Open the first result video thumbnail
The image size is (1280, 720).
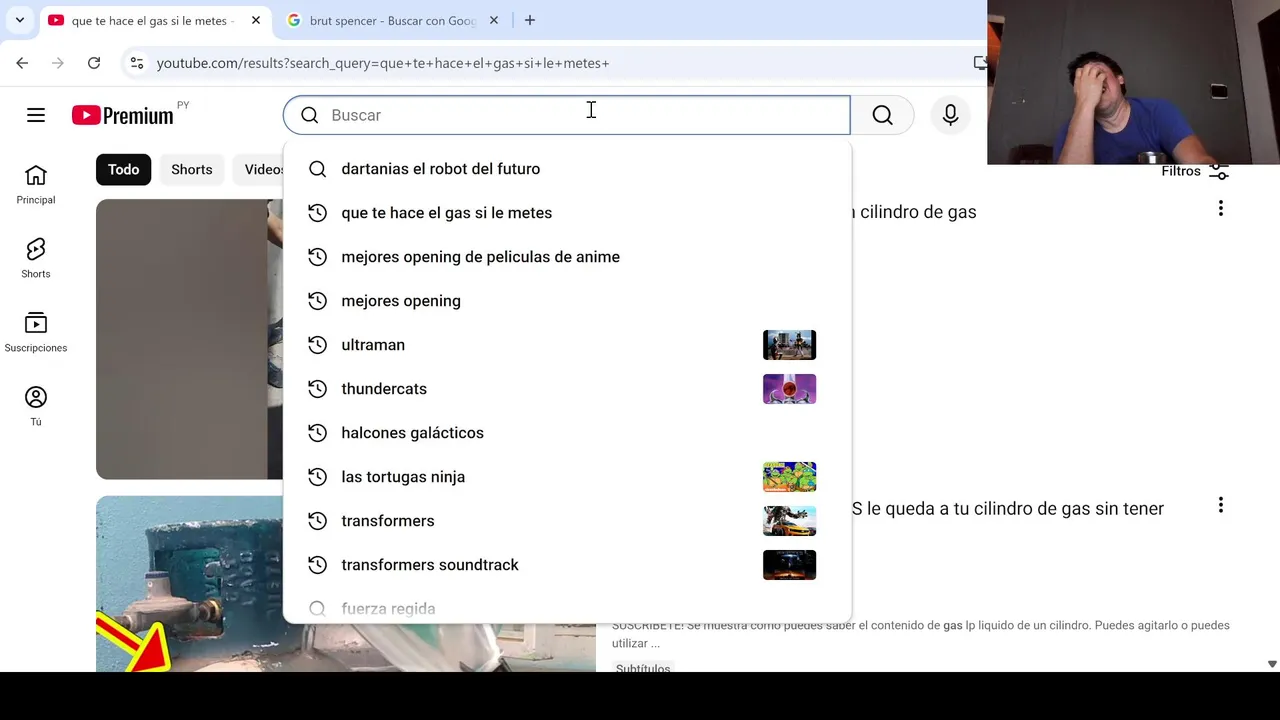(190, 339)
